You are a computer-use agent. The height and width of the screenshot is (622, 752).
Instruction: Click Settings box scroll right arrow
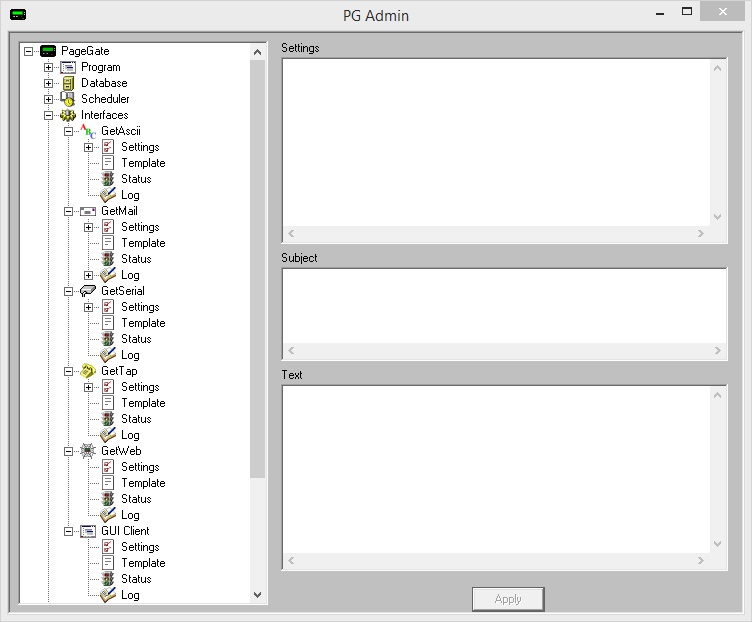(x=701, y=234)
